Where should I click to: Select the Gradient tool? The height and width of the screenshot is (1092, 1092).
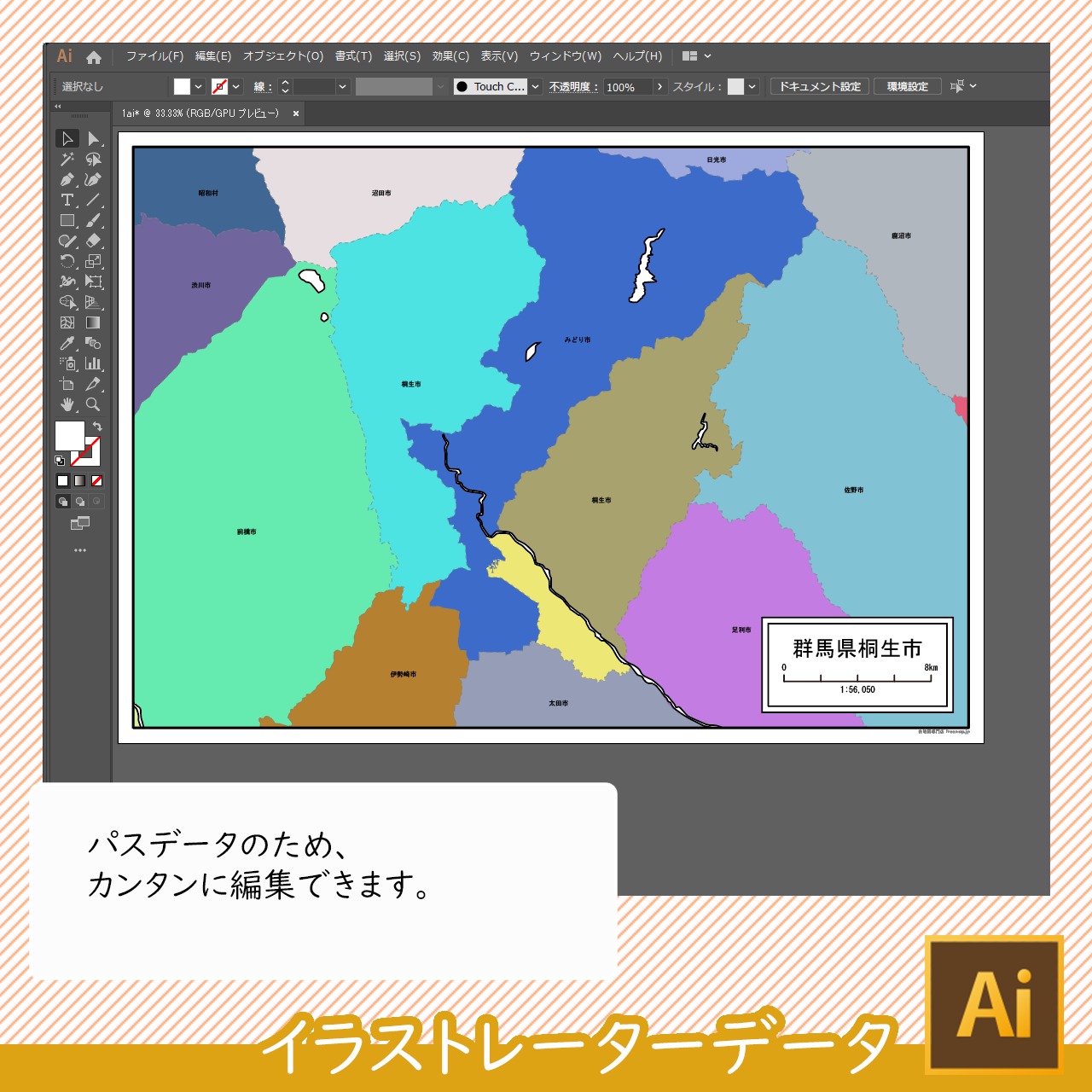[x=94, y=322]
